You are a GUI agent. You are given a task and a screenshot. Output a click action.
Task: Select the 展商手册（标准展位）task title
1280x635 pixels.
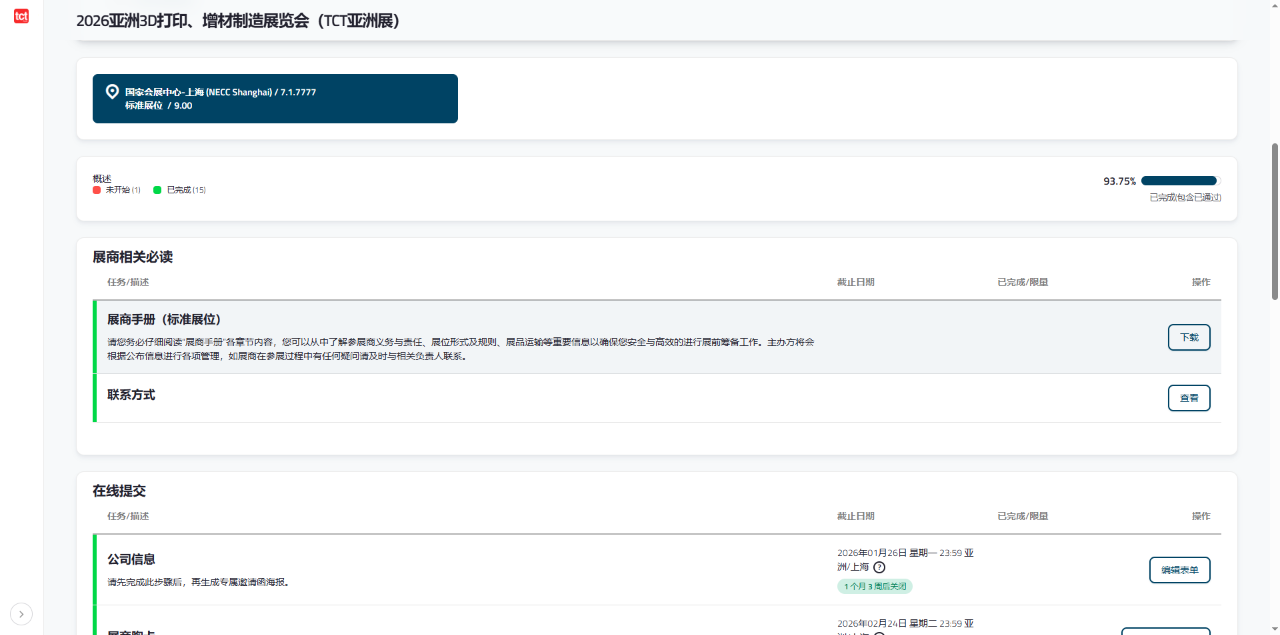164,319
